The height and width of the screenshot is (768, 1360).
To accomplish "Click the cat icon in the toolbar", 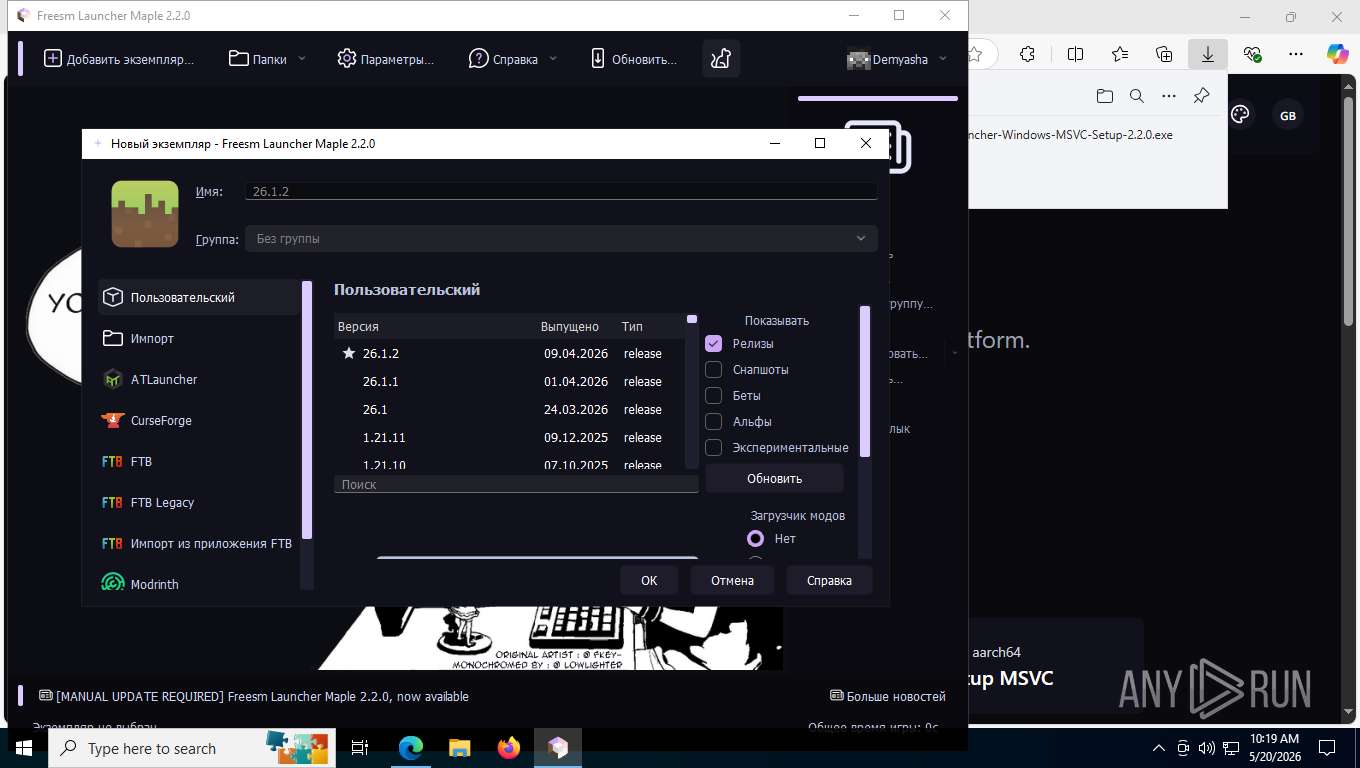I will [x=721, y=59].
